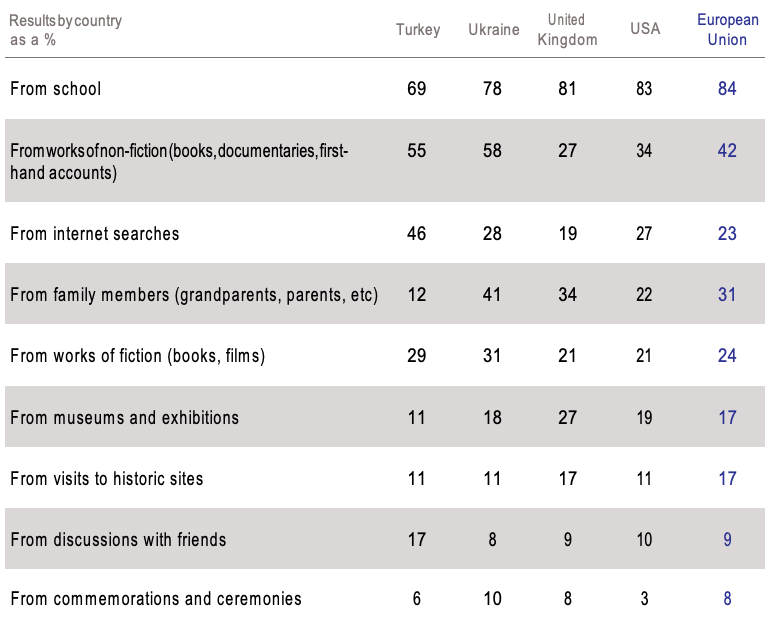Viewport: 765px width, 626px height.
Task: Click the 'From family members' row label
Action: point(194,295)
